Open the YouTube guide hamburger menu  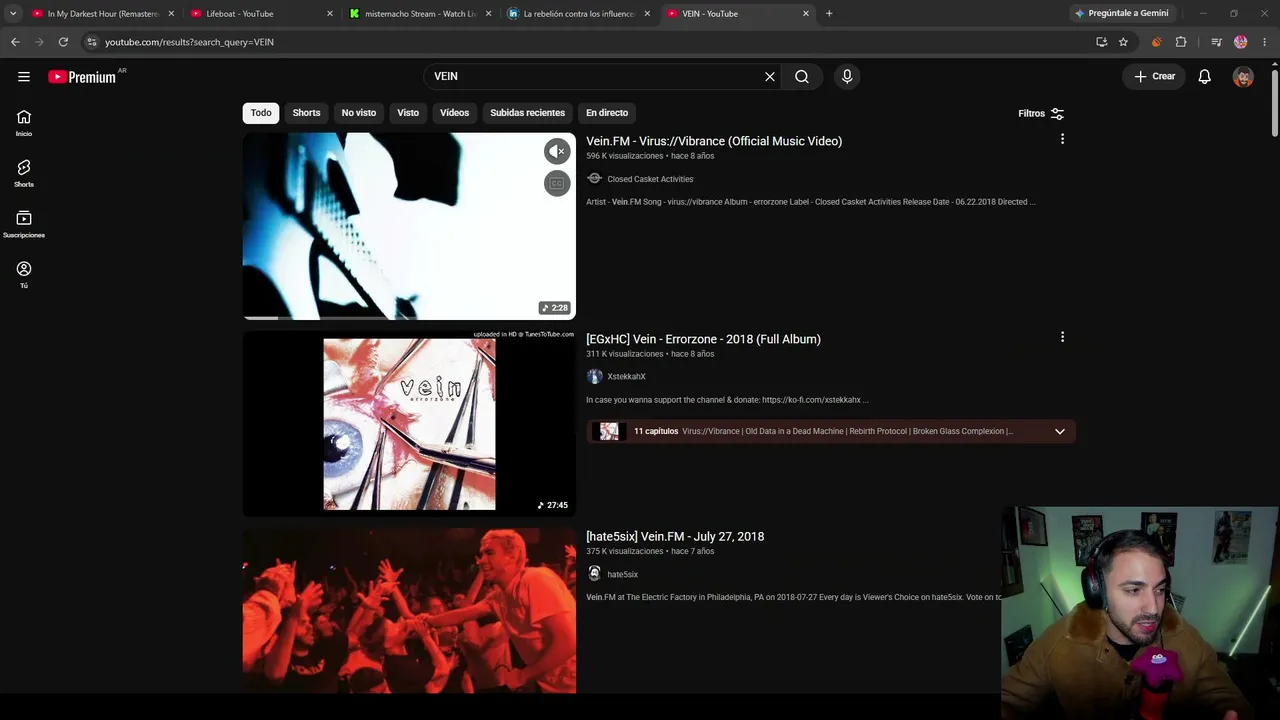(x=24, y=77)
